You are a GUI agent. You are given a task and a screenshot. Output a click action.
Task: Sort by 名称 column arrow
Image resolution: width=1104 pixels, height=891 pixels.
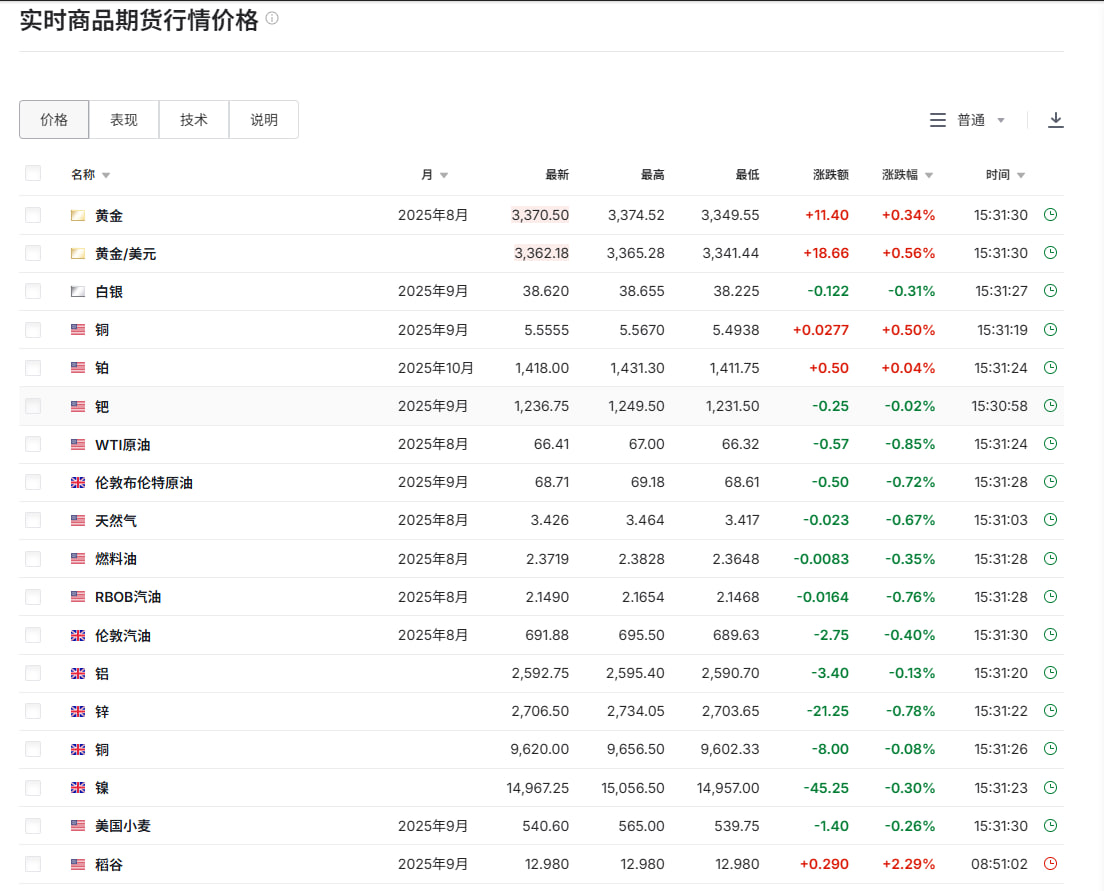tap(106, 175)
